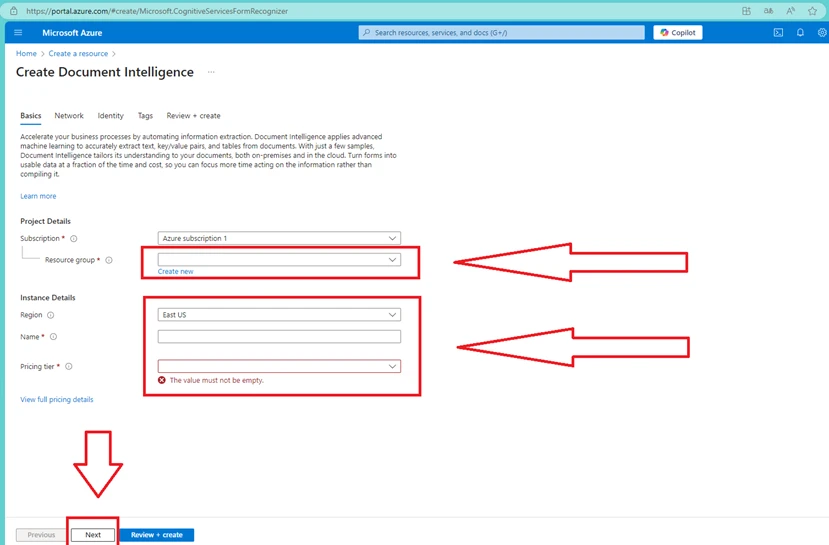Click the Microsoft Azure title
829x545 pixels.
pos(72,33)
